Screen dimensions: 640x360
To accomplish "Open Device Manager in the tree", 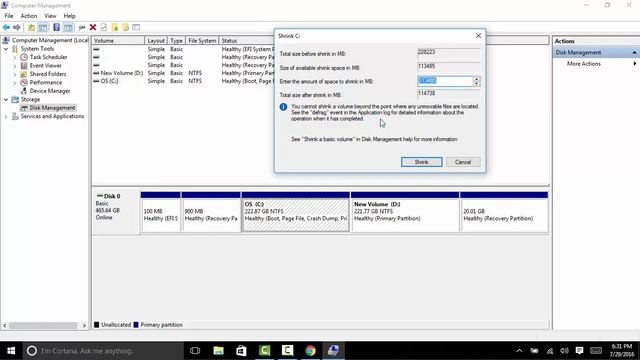I will point(50,91).
